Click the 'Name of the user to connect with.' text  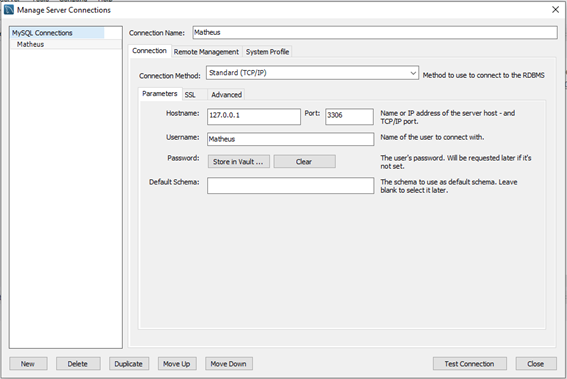tap(432, 137)
